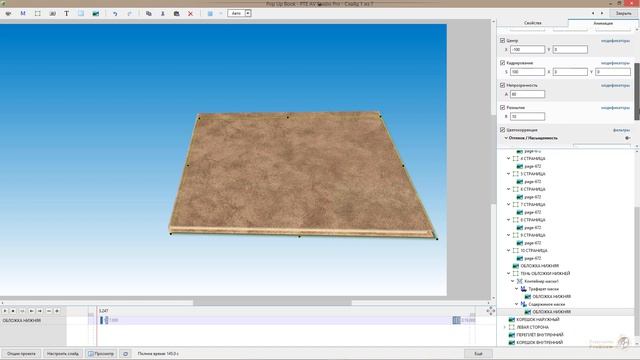The image size is (640, 360).
Task: Open модификаторы link for Размытие
Action: click(615, 108)
